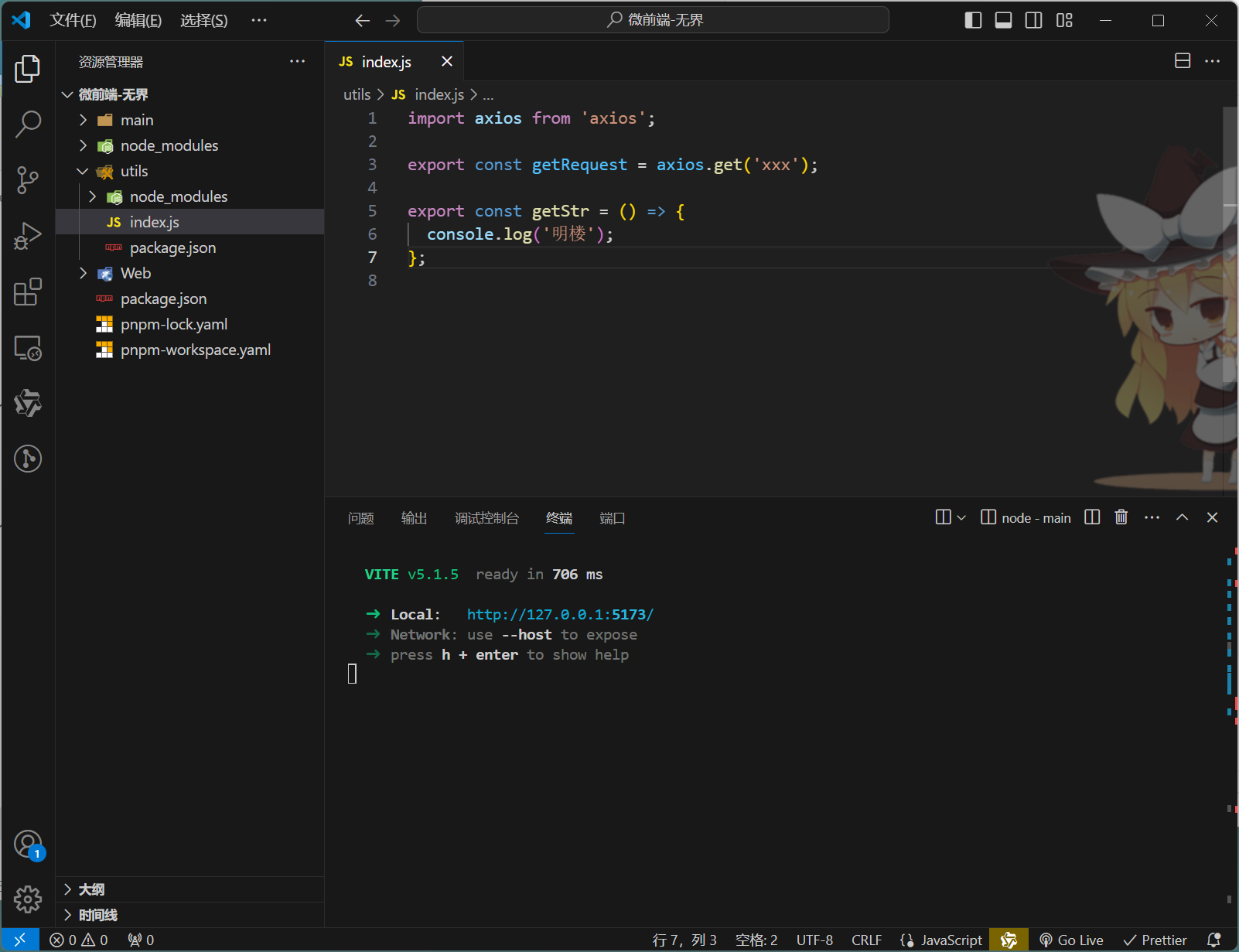Open the 编辑(E) menu
This screenshot has width=1239, height=952.
[x=138, y=20]
